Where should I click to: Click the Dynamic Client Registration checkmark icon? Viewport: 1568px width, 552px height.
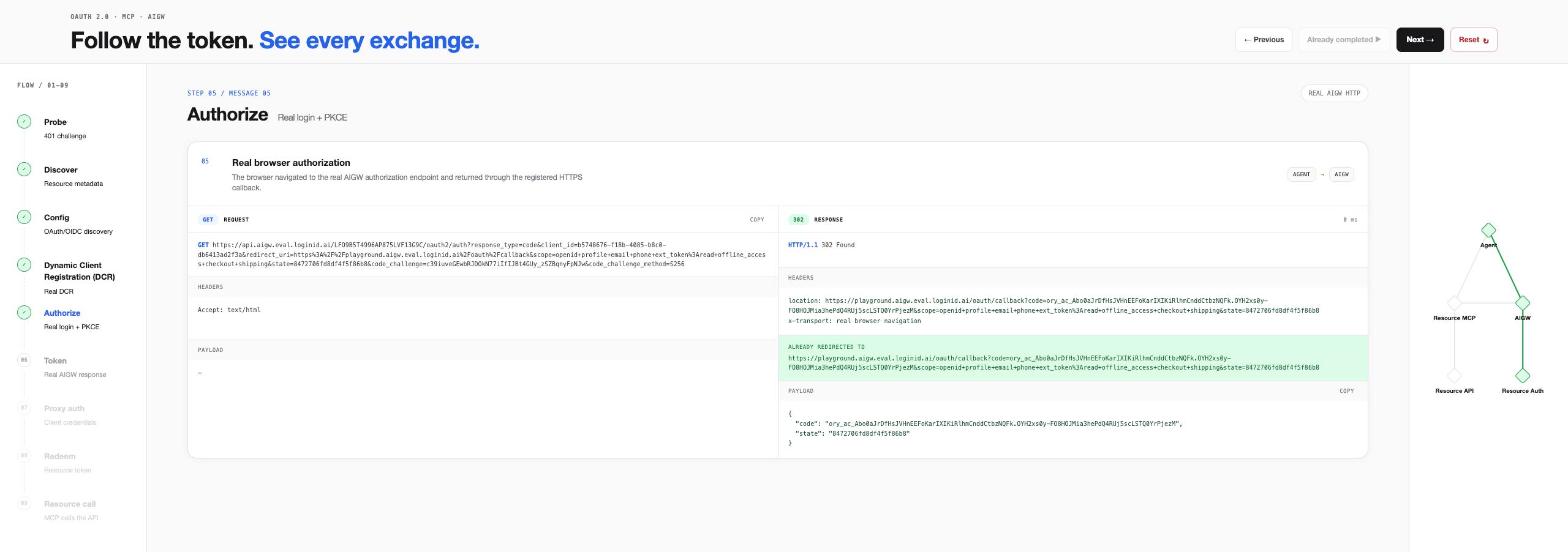[24, 265]
